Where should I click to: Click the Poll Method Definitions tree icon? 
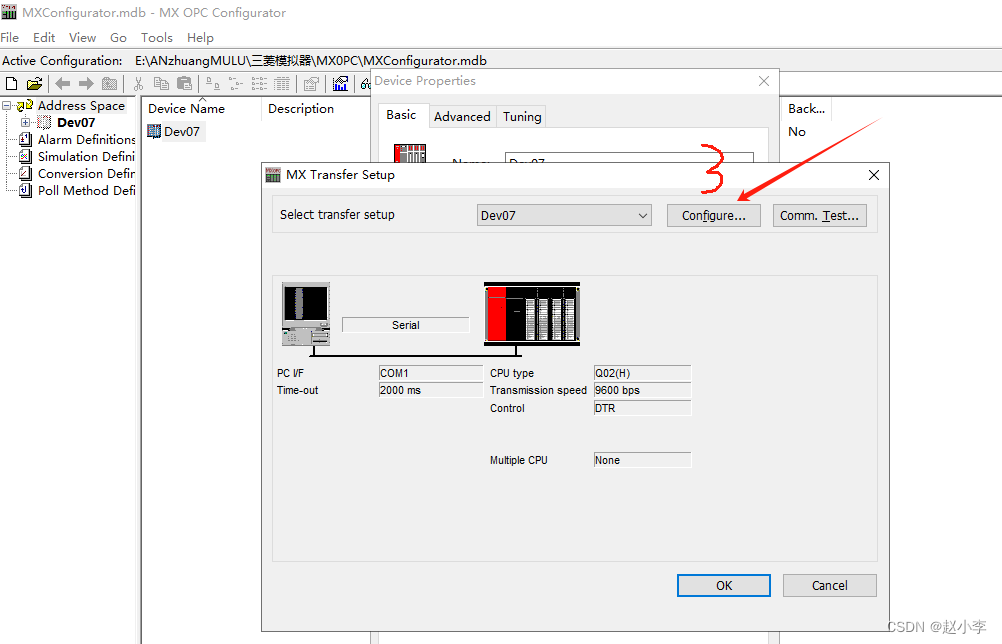(x=26, y=190)
